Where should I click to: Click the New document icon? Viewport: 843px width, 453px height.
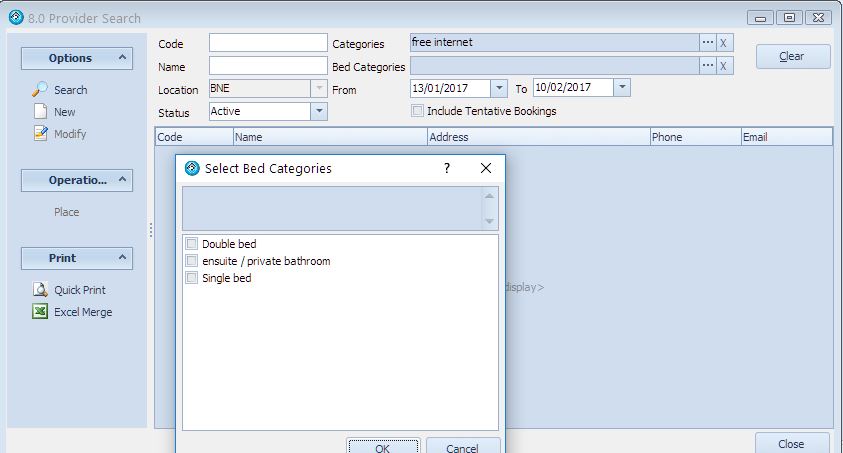(x=40, y=112)
